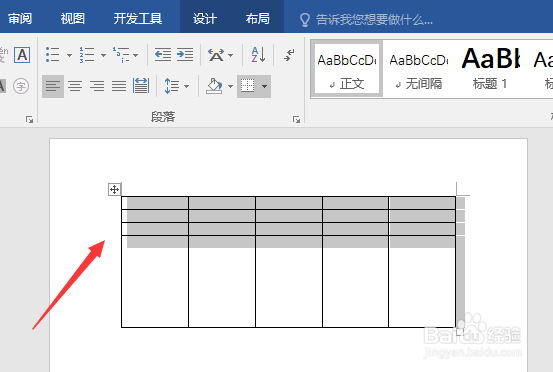Center the text alignment

[x=75, y=86]
